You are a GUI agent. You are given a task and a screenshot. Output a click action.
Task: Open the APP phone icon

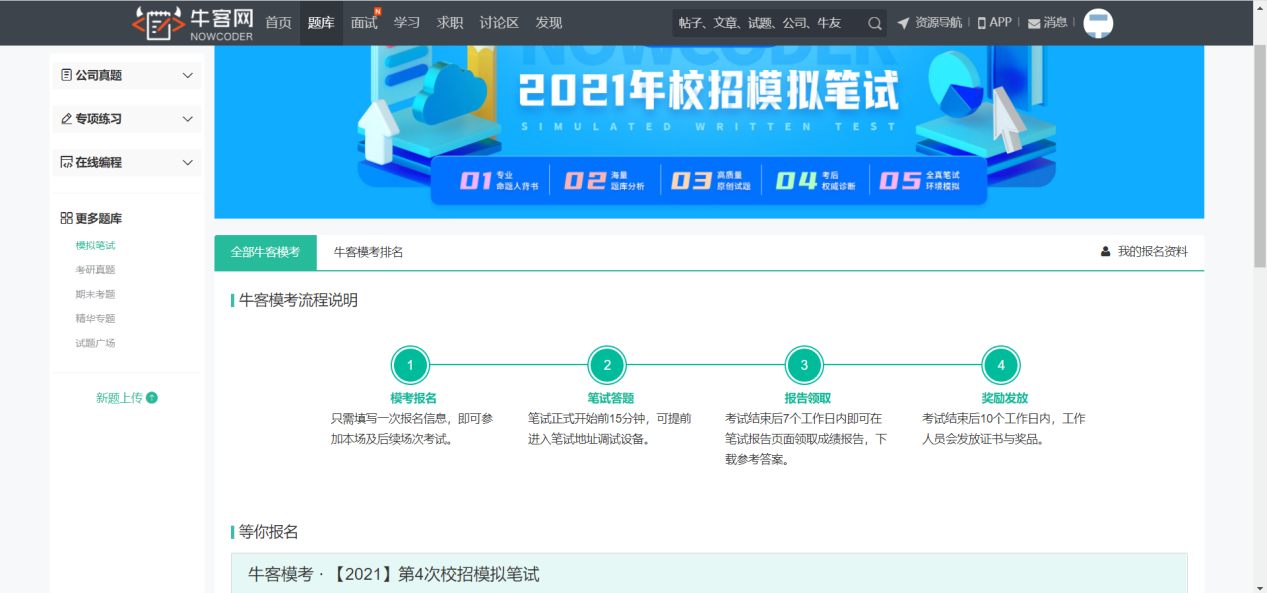(982, 21)
